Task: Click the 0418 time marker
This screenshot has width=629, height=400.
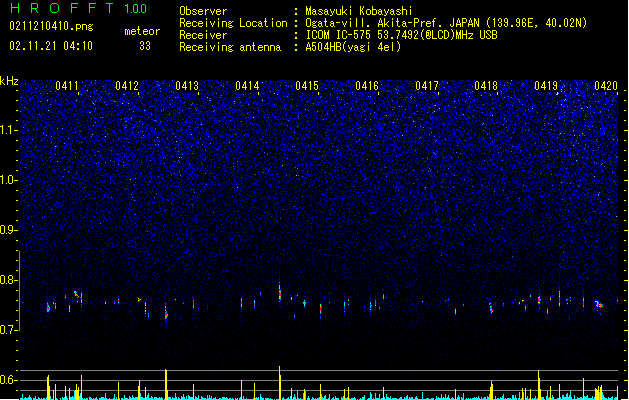Action: click(486, 86)
